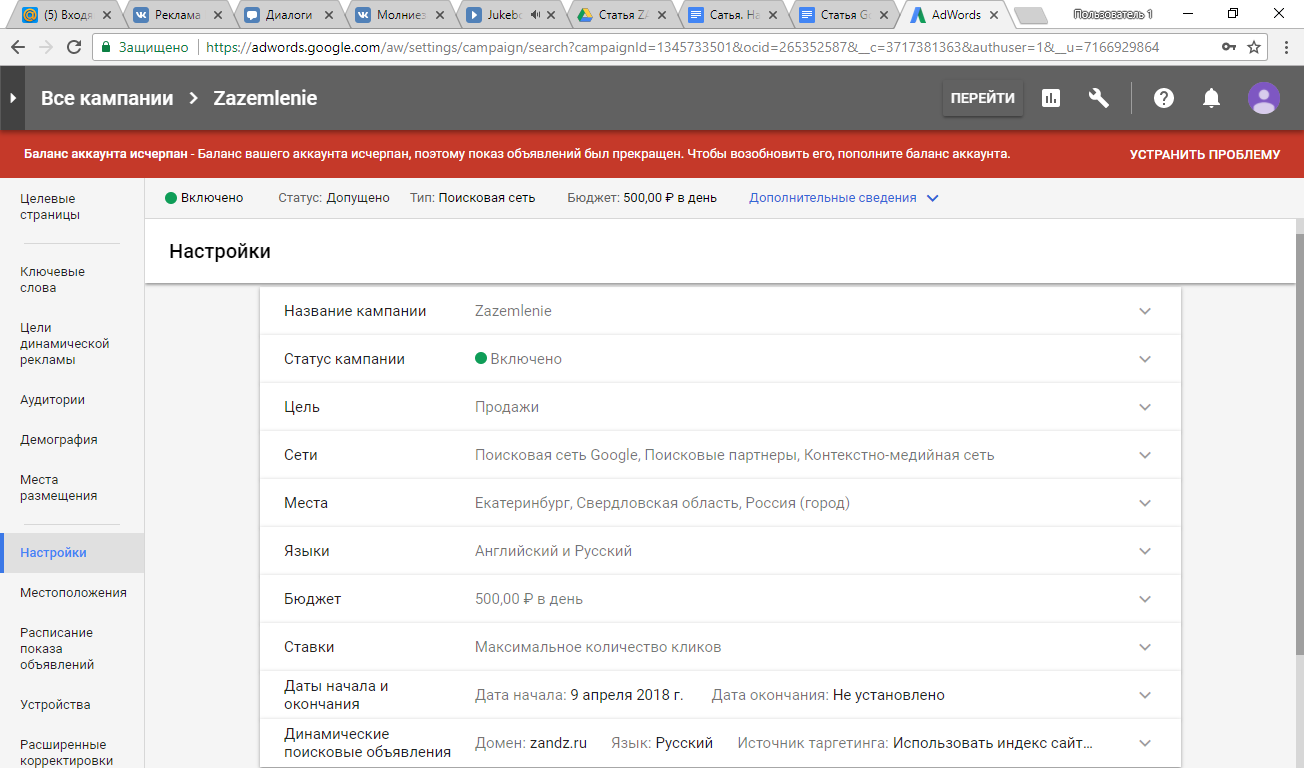Expand the Сети settings row

pos(1145,455)
